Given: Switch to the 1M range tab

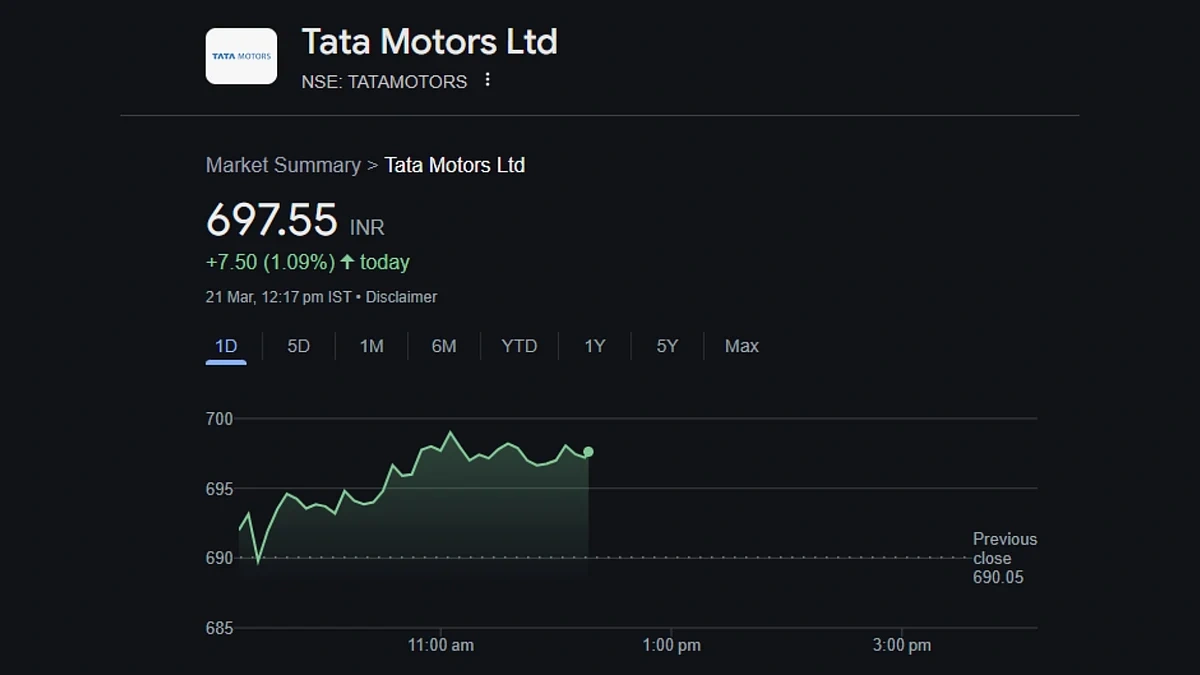Looking at the screenshot, I should 371,346.
